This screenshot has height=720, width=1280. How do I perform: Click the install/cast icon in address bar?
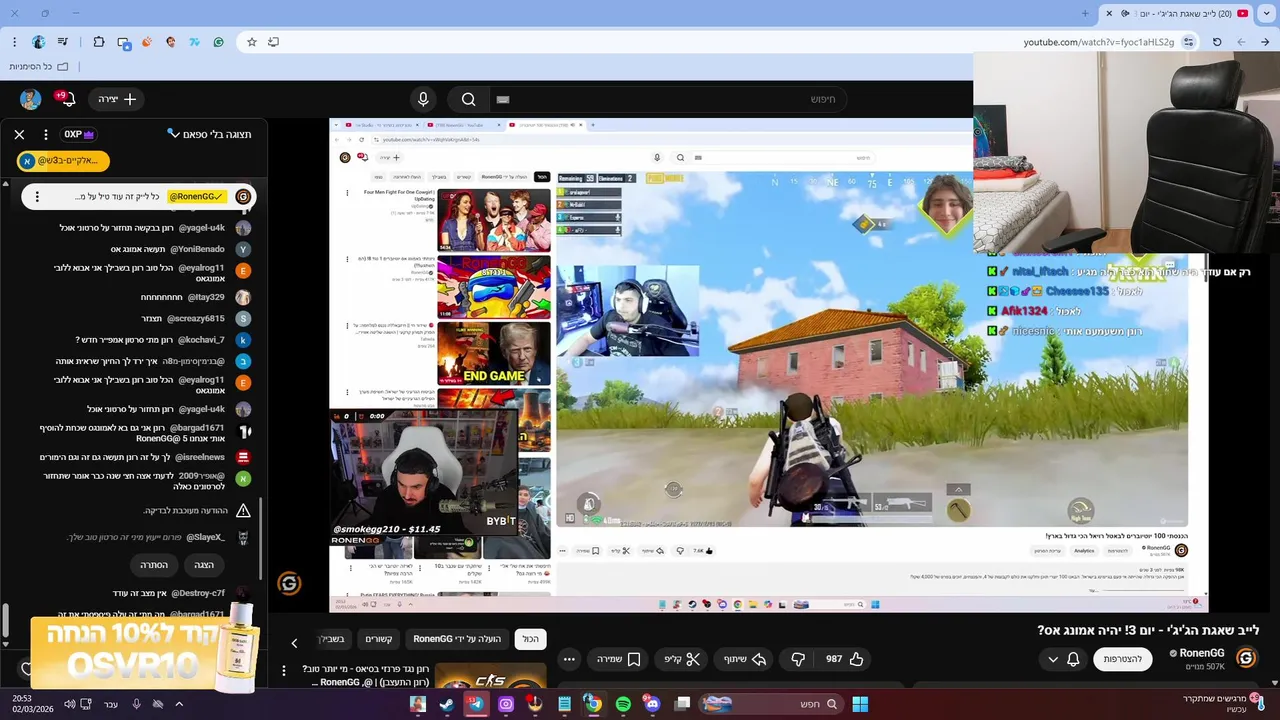click(273, 42)
